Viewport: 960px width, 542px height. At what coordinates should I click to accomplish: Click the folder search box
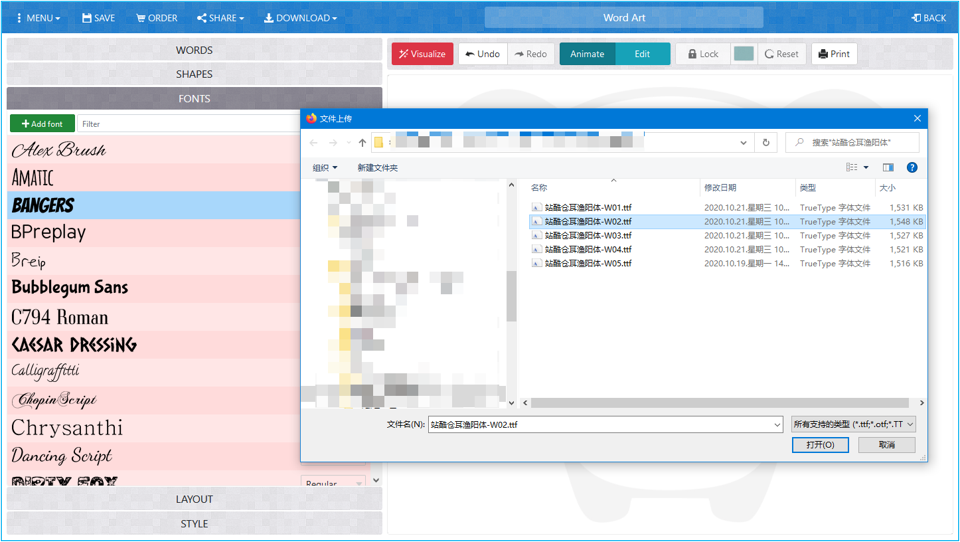pyautogui.click(x=852, y=143)
